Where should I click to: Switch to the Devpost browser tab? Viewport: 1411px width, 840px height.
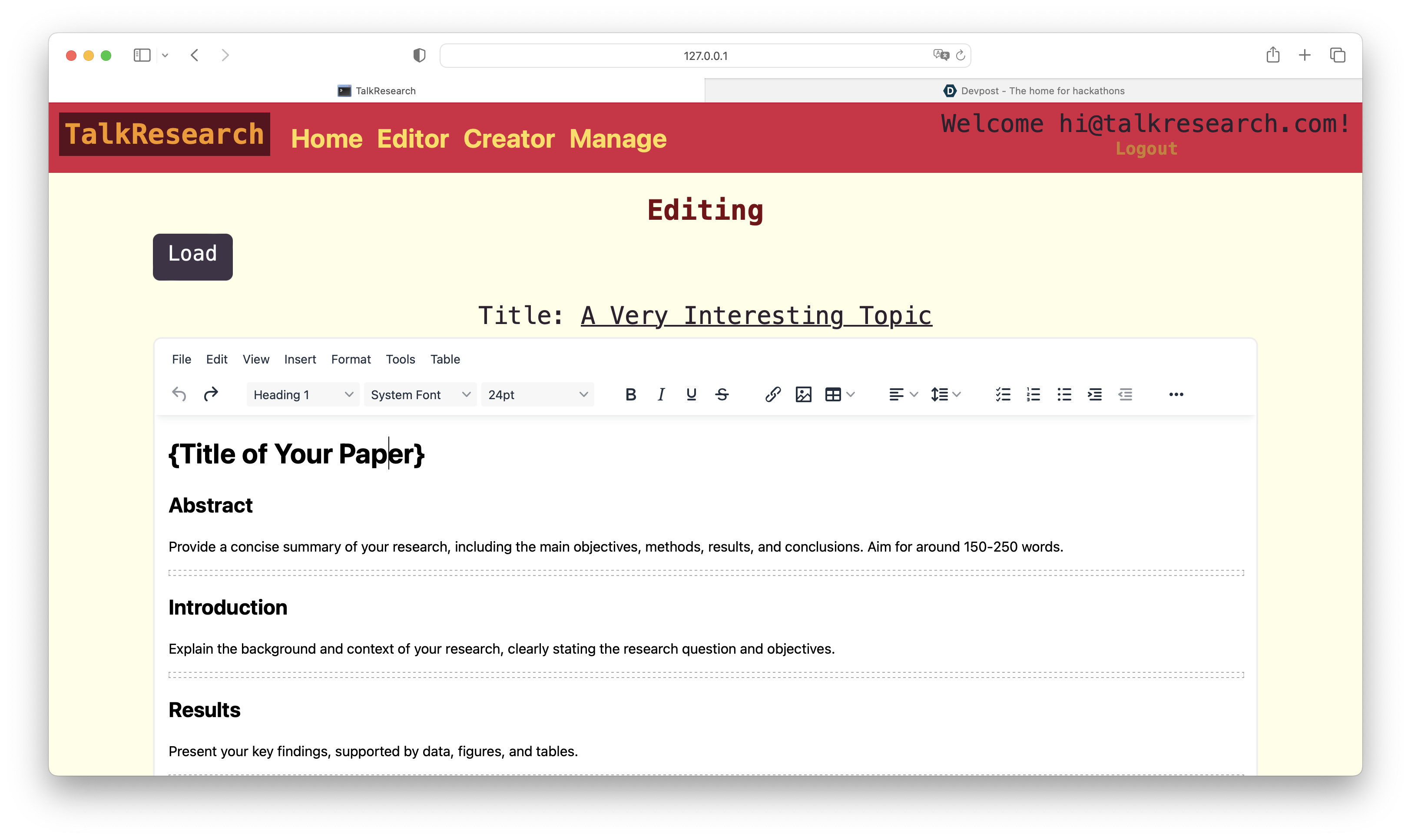[1033, 91]
